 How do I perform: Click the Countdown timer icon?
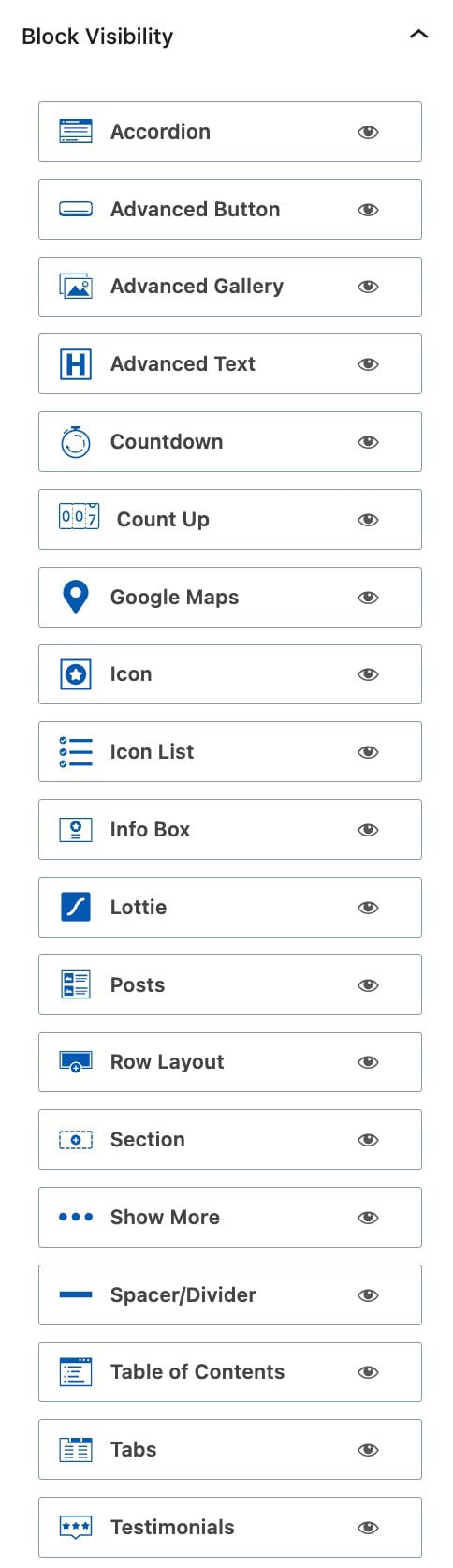click(76, 441)
